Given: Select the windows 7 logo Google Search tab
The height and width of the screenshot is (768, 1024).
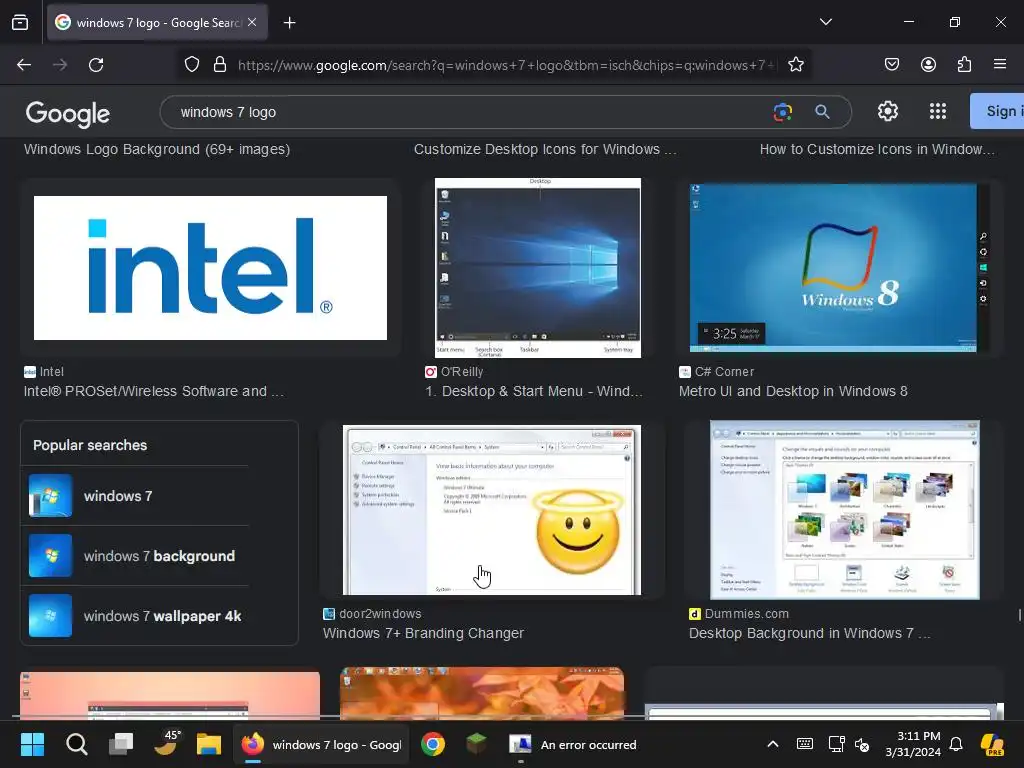Looking at the screenshot, I should click(157, 22).
